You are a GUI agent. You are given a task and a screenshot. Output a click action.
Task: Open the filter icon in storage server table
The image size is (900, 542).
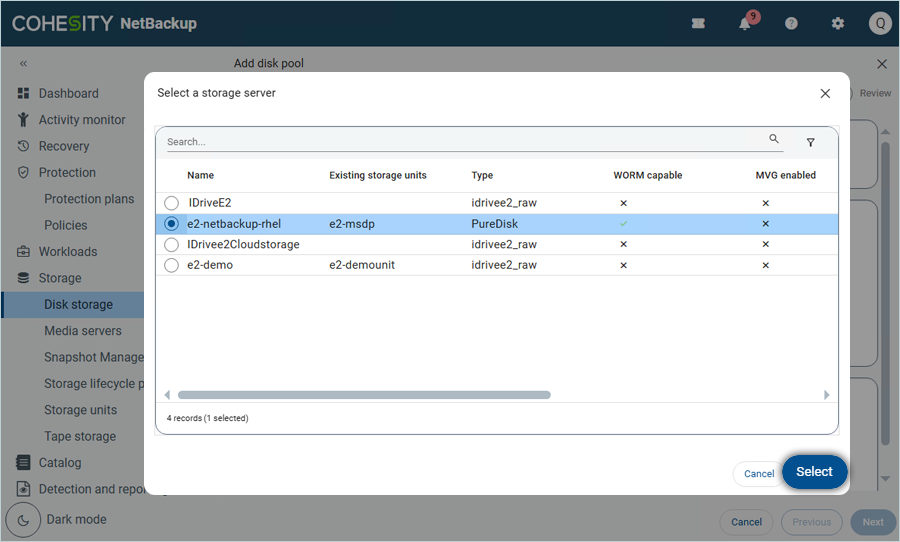coord(810,142)
